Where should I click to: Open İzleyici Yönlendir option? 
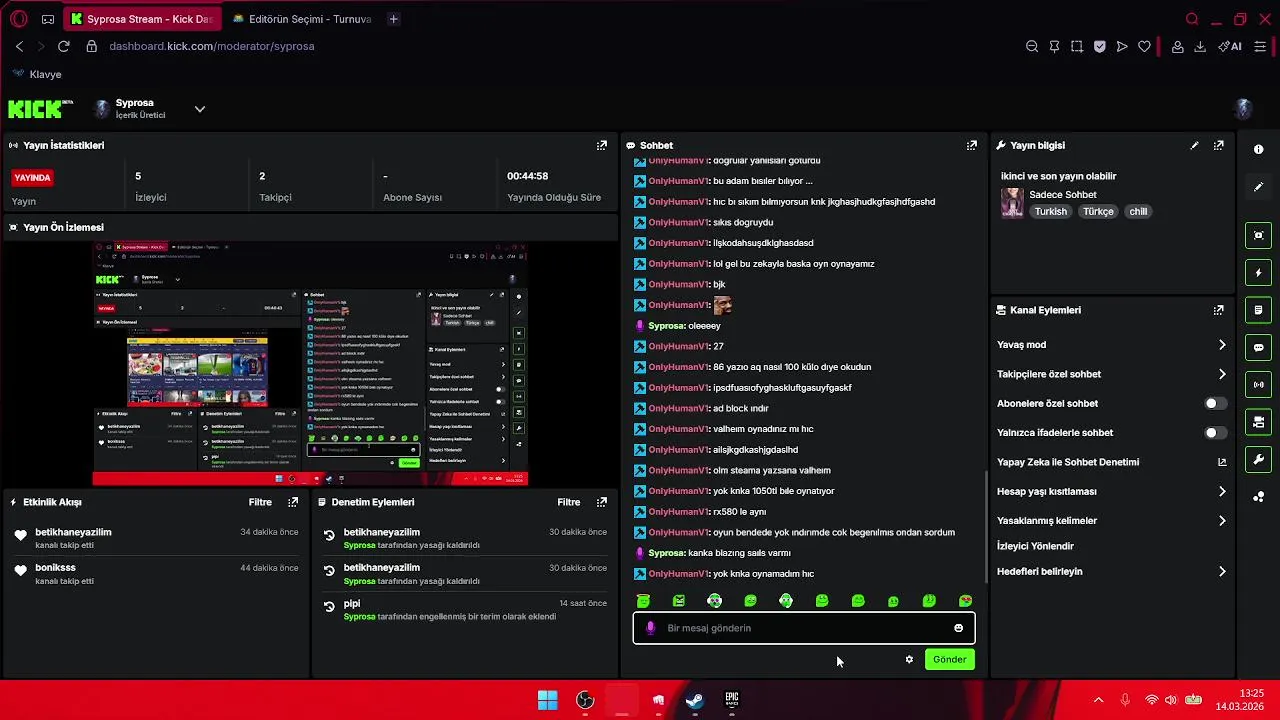coord(1035,546)
